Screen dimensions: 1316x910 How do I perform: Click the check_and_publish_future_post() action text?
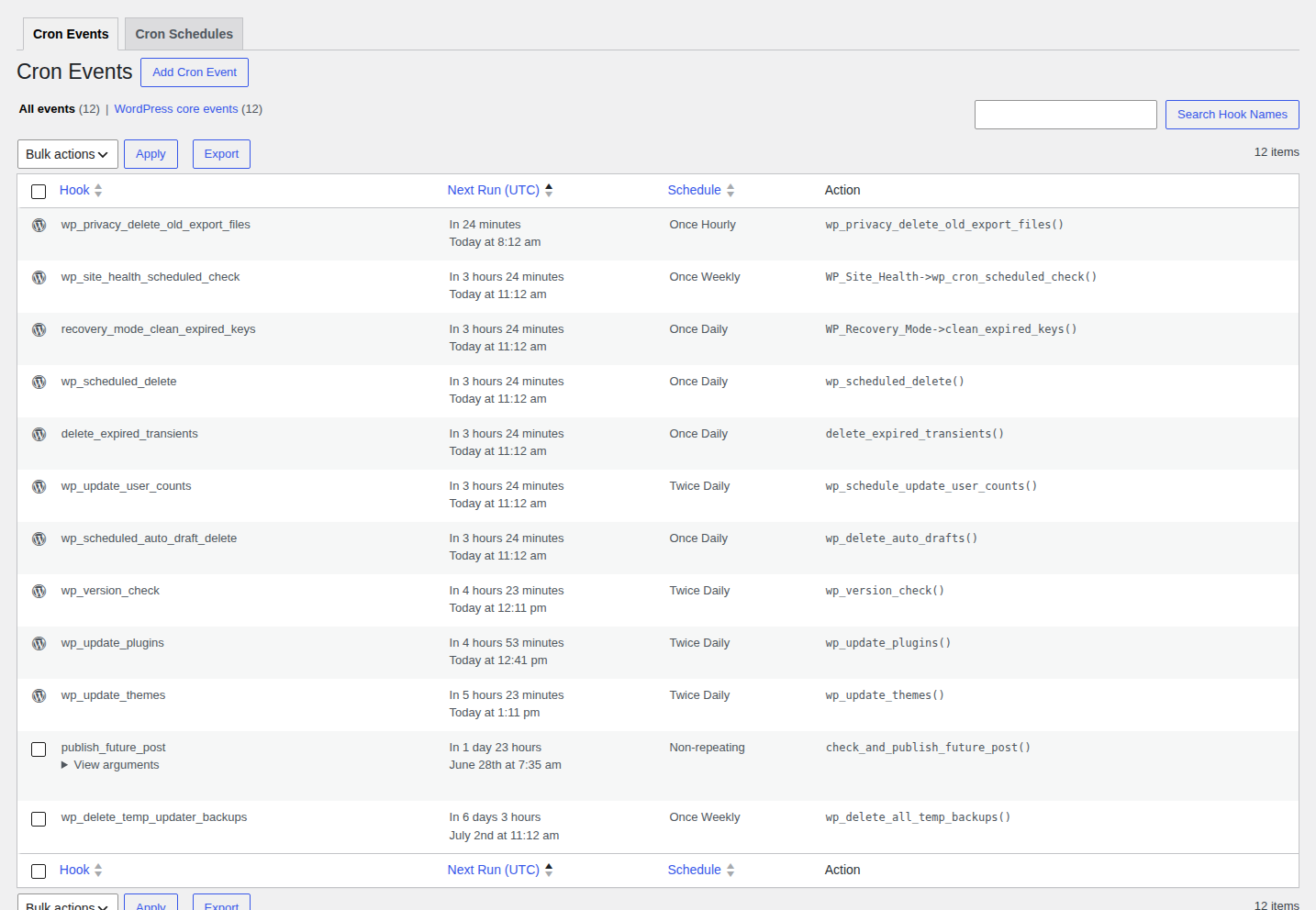point(928,748)
